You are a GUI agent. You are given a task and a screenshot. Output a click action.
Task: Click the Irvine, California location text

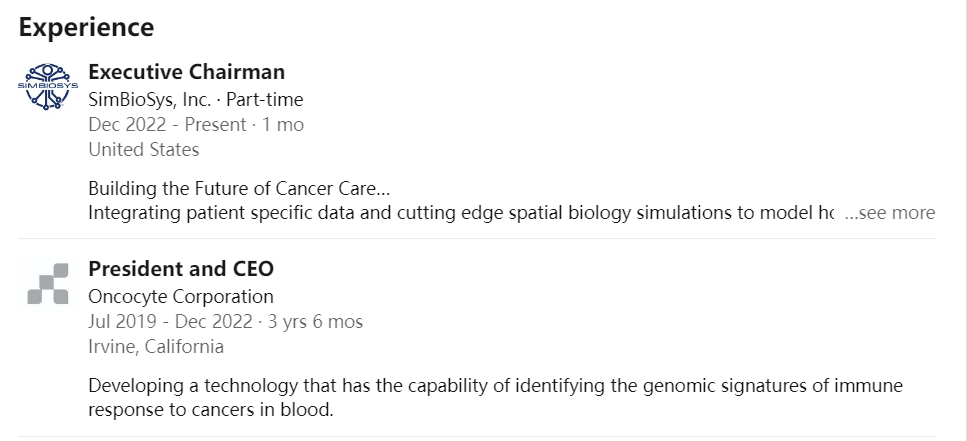(x=156, y=347)
